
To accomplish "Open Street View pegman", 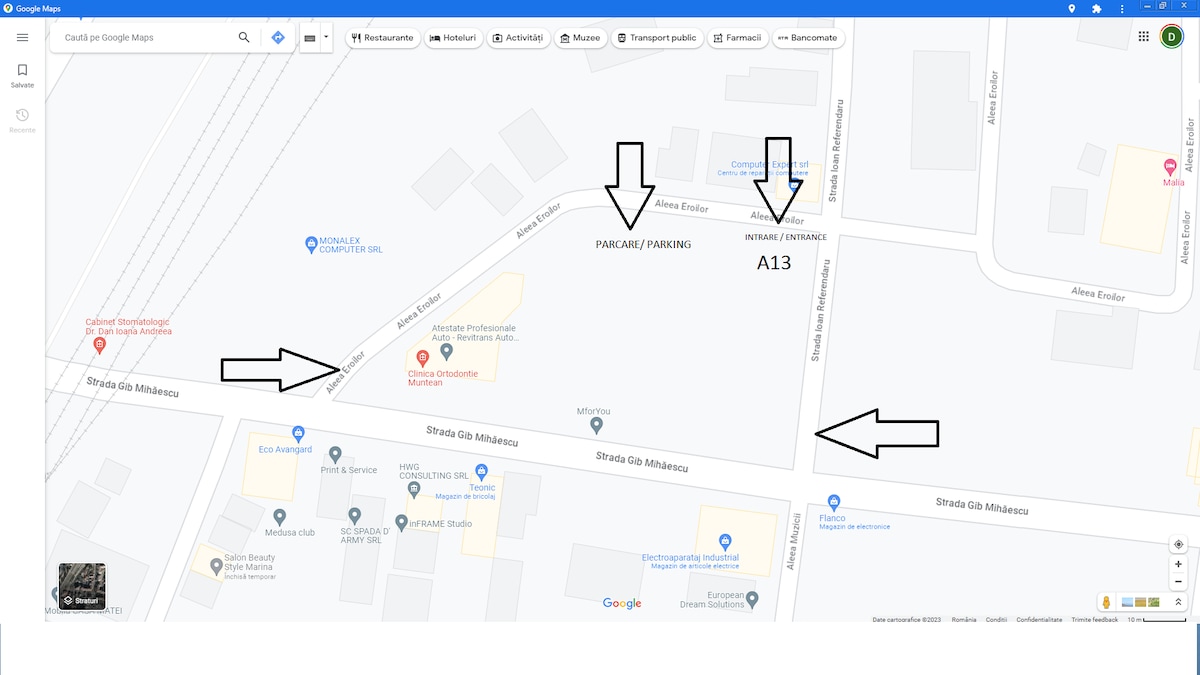I will (x=1107, y=602).
